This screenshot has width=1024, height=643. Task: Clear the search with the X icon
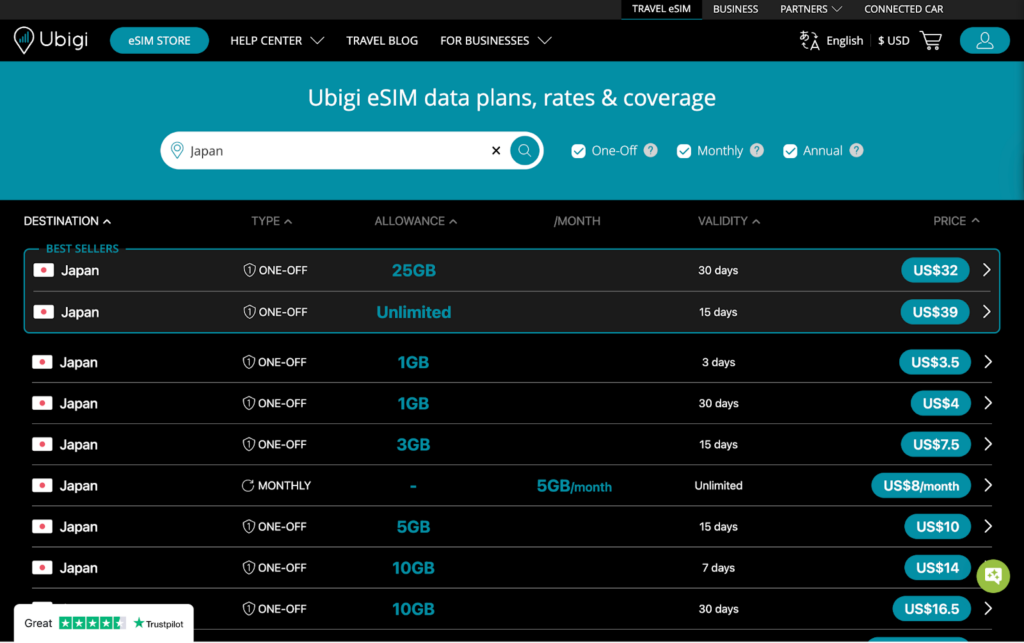pos(495,150)
